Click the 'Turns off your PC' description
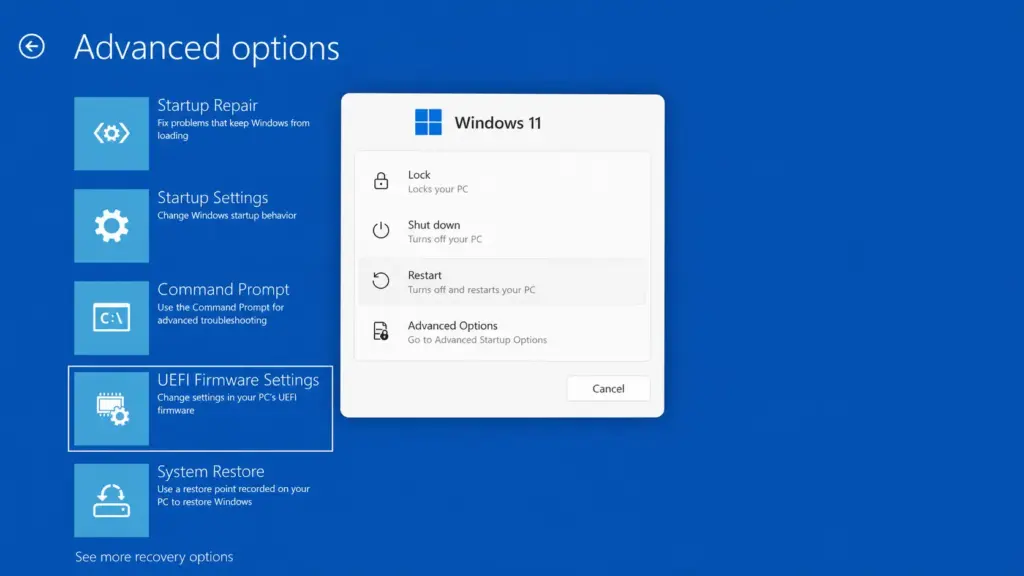This screenshot has height=576, width=1024. click(x=445, y=239)
